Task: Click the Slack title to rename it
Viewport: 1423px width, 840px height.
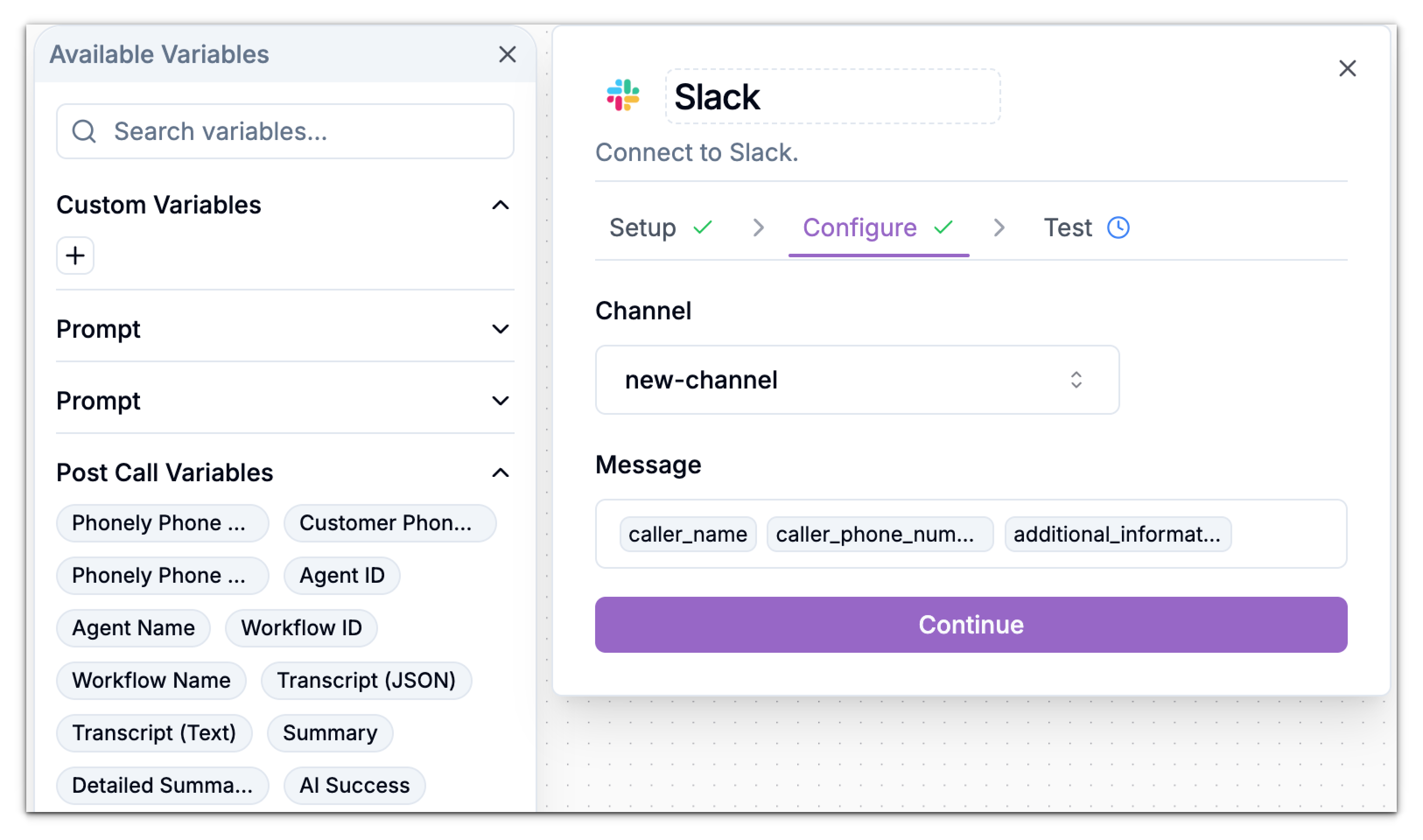Action: (x=718, y=96)
